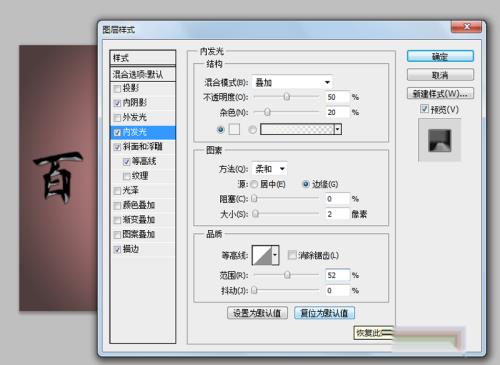Click the contour curve thumbnail

(262, 255)
